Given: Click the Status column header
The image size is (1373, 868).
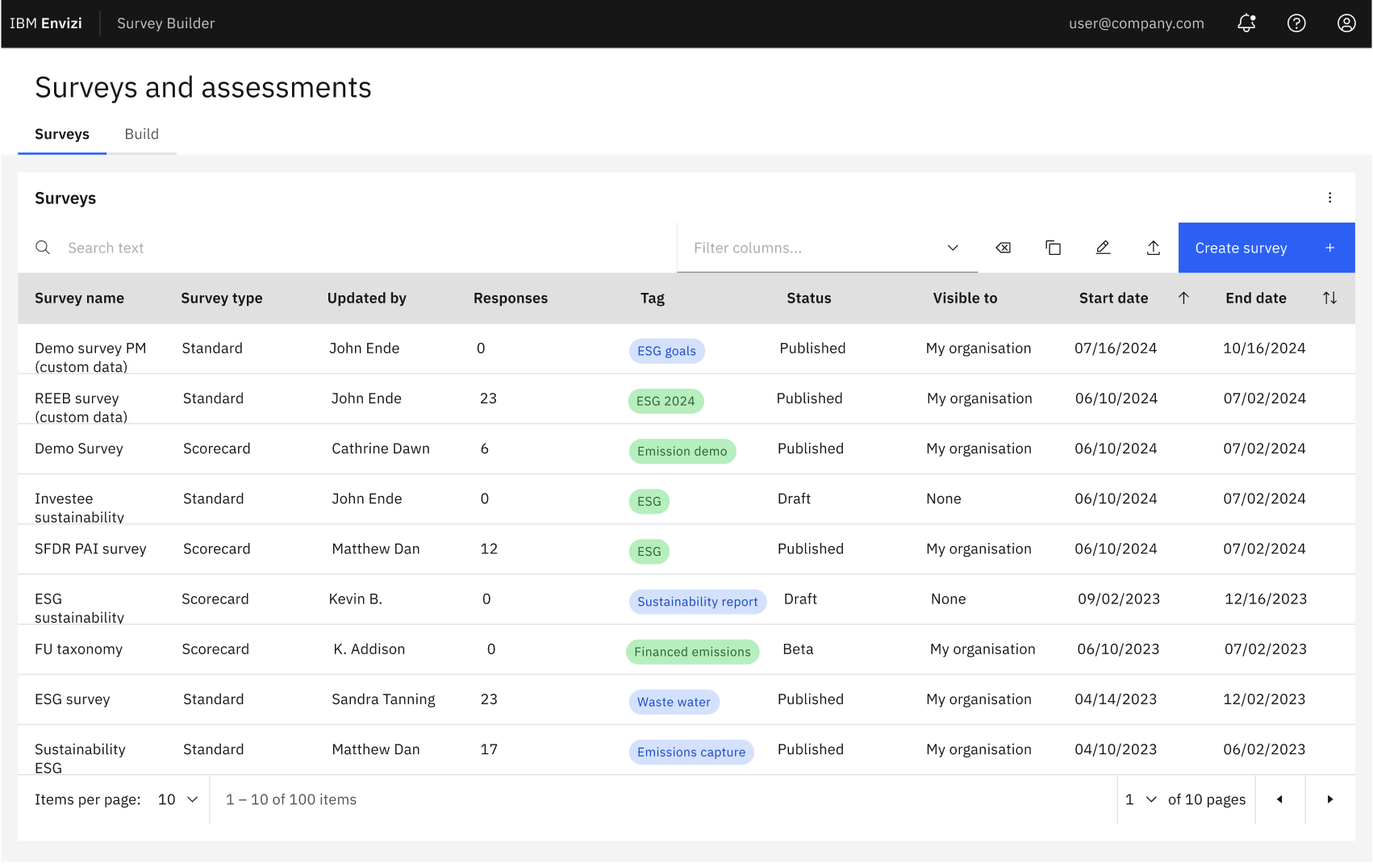Looking at the screenshot, I should click(808, 298).
